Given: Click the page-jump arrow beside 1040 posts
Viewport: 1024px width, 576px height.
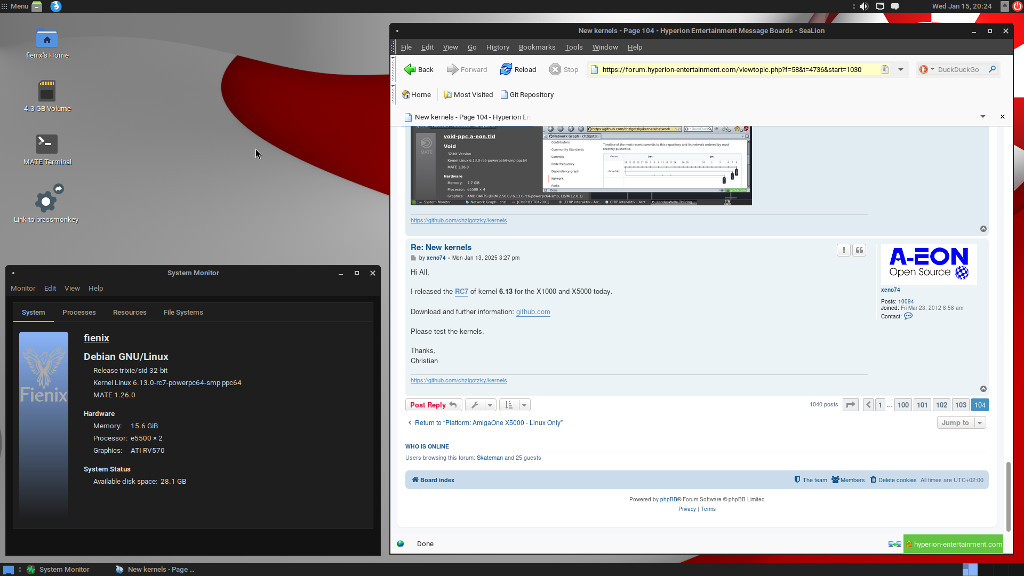Looking at the screenshot, I should (850, 405).
